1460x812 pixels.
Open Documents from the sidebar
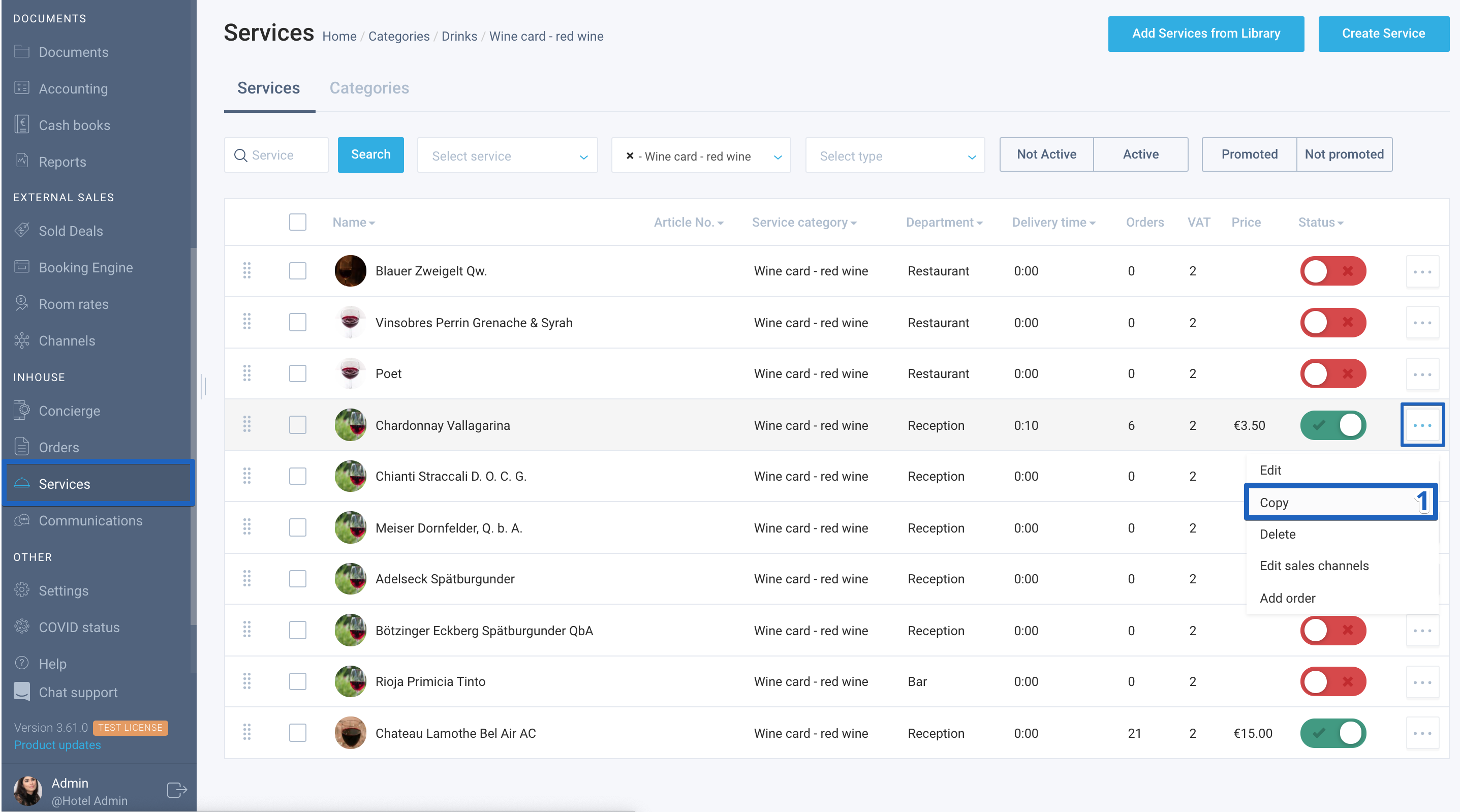click(73, 52)
